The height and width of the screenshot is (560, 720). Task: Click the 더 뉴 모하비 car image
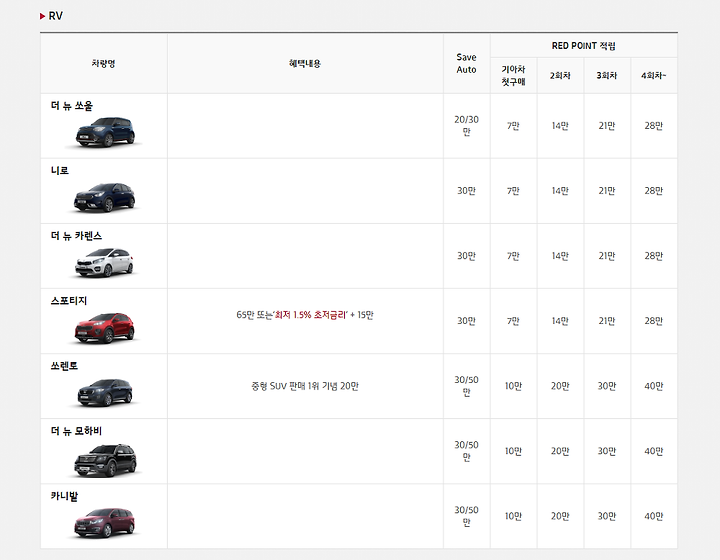105,461
